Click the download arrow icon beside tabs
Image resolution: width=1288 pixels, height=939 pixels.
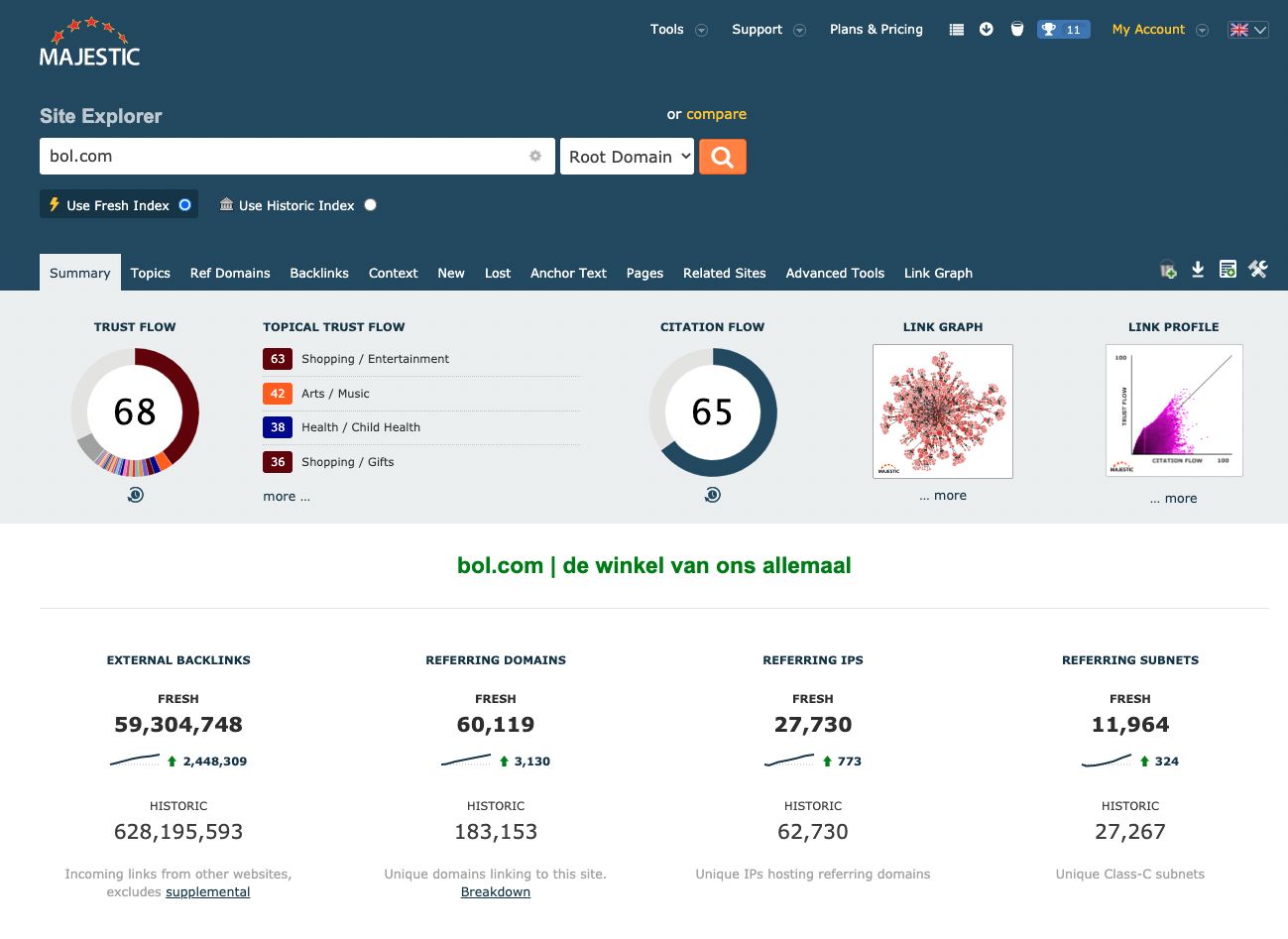[x=1198, y=270]
